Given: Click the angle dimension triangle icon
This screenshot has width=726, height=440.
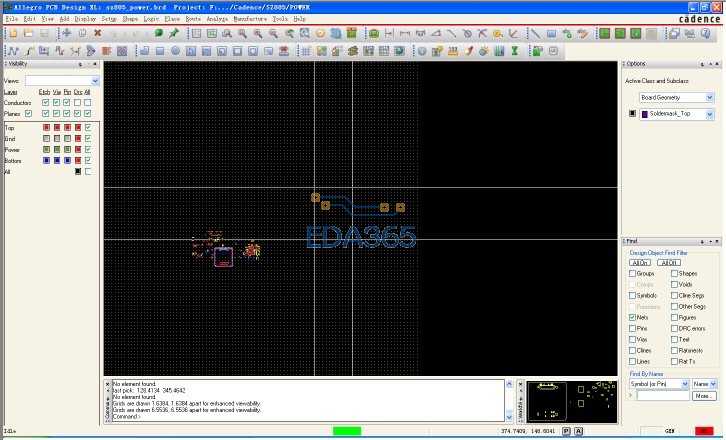Looking at the screenshot, I should pyautogui.click(x=436, y=33).
